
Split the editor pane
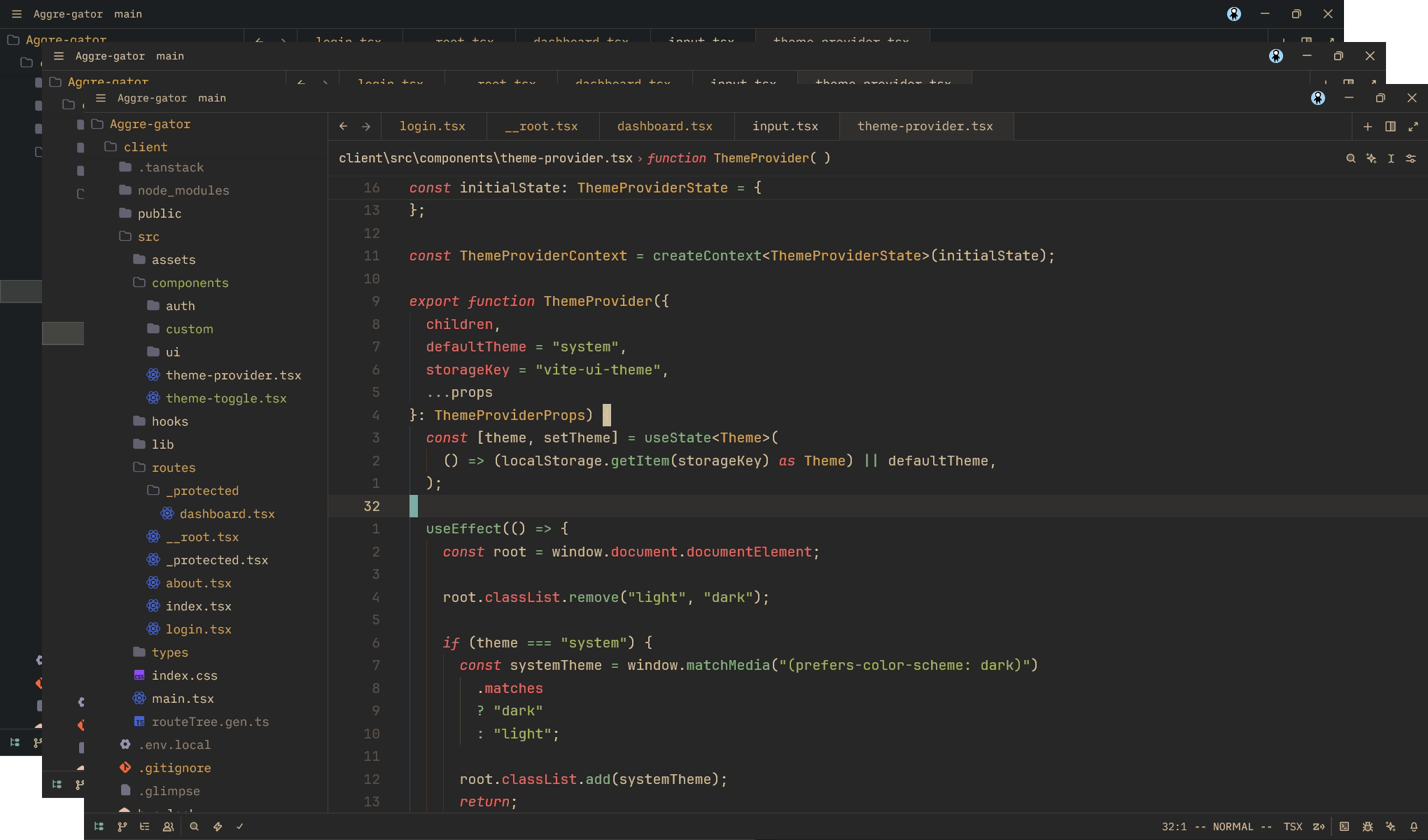click(1390, 127)
